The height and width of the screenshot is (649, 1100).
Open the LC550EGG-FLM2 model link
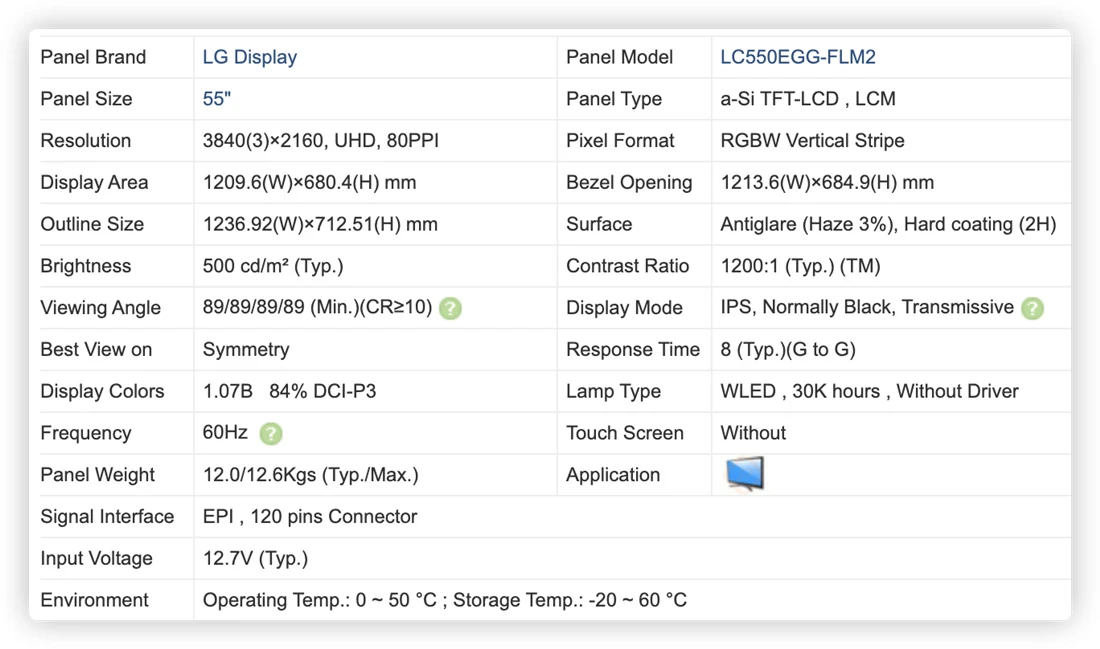pos(798,57)
